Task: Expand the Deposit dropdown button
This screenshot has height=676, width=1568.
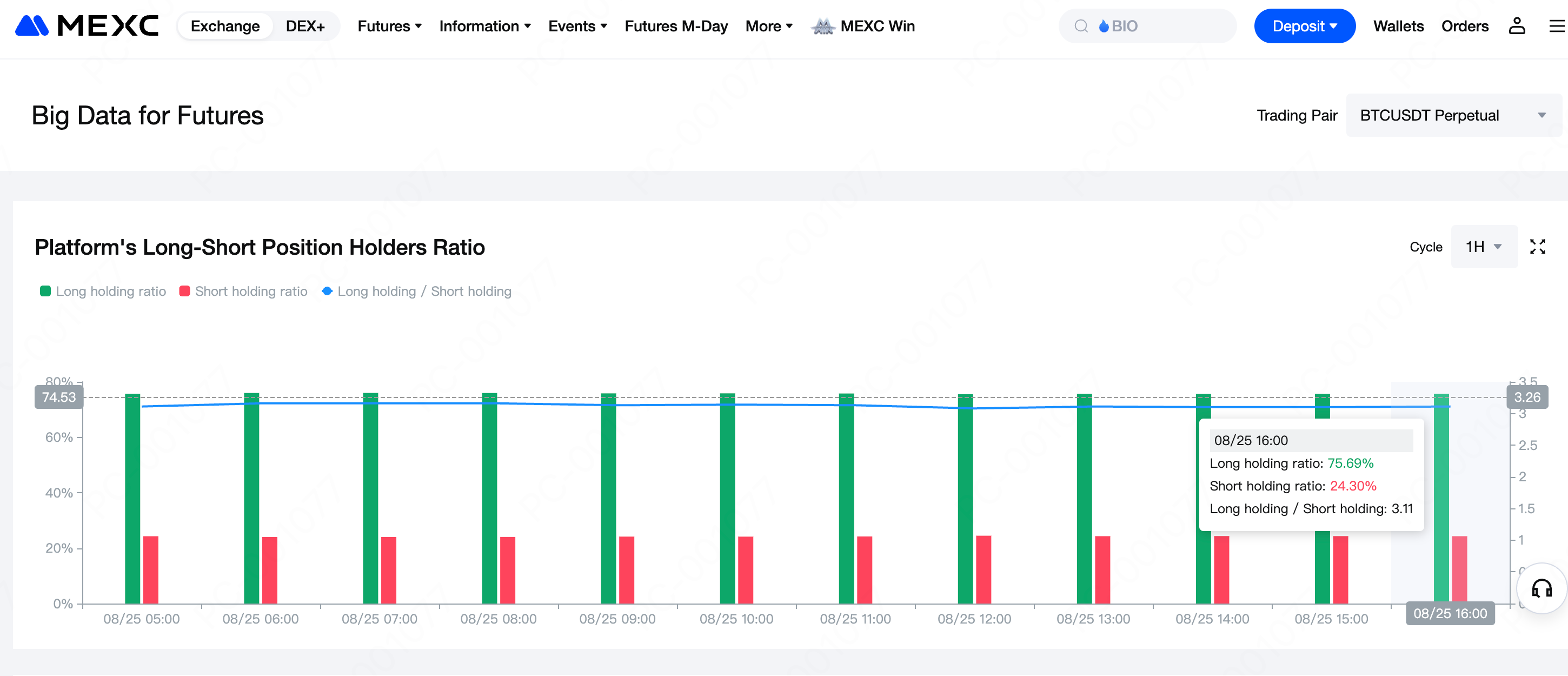Action: click(x=1304, y=26)
